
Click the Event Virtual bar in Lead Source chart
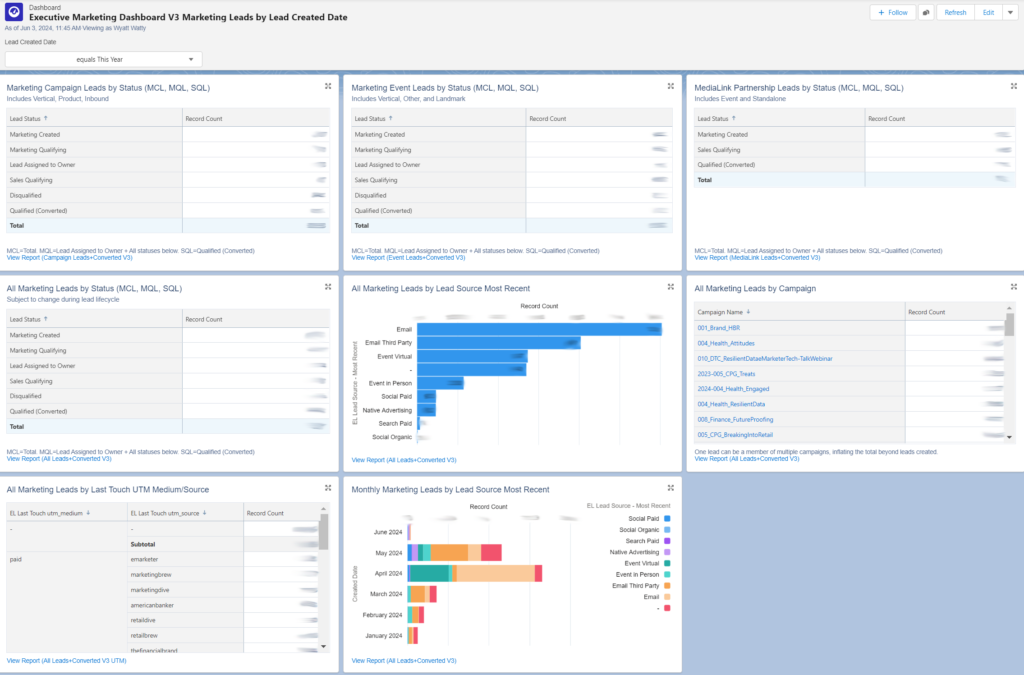click(x=472, y=356)
